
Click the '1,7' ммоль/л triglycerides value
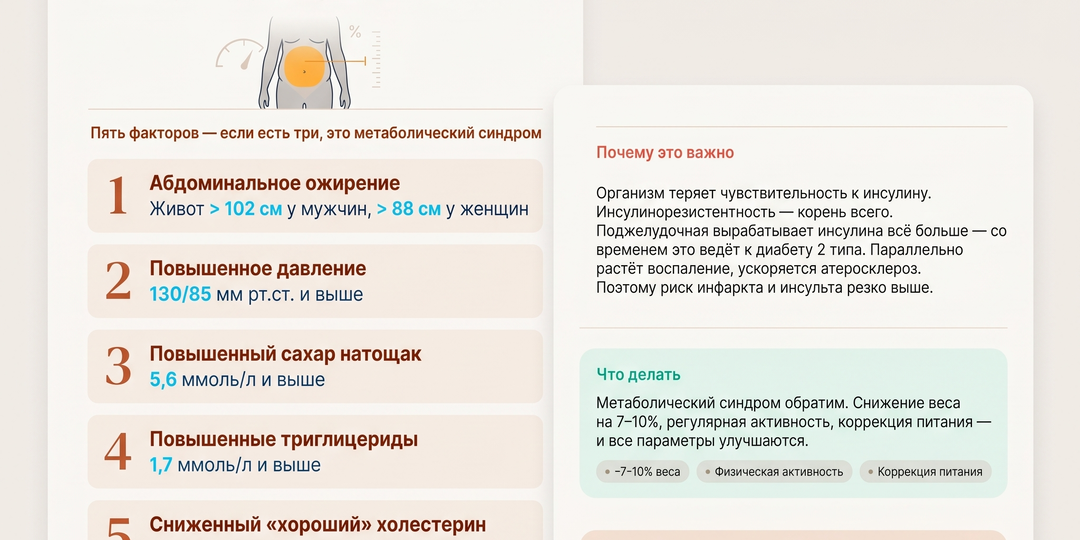(x=161, y=465)
